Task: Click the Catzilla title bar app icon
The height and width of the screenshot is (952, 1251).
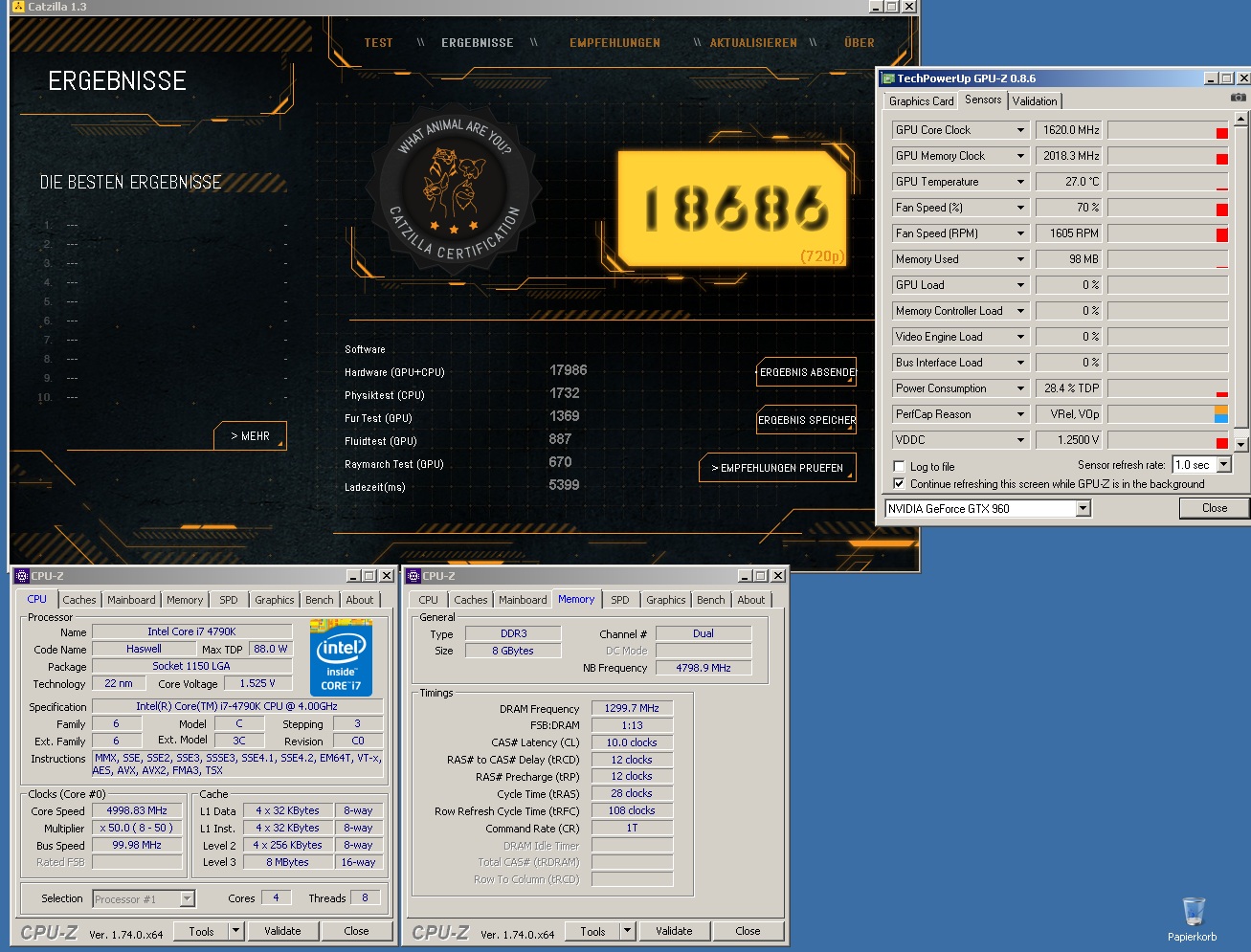Action: click(17, 6)
